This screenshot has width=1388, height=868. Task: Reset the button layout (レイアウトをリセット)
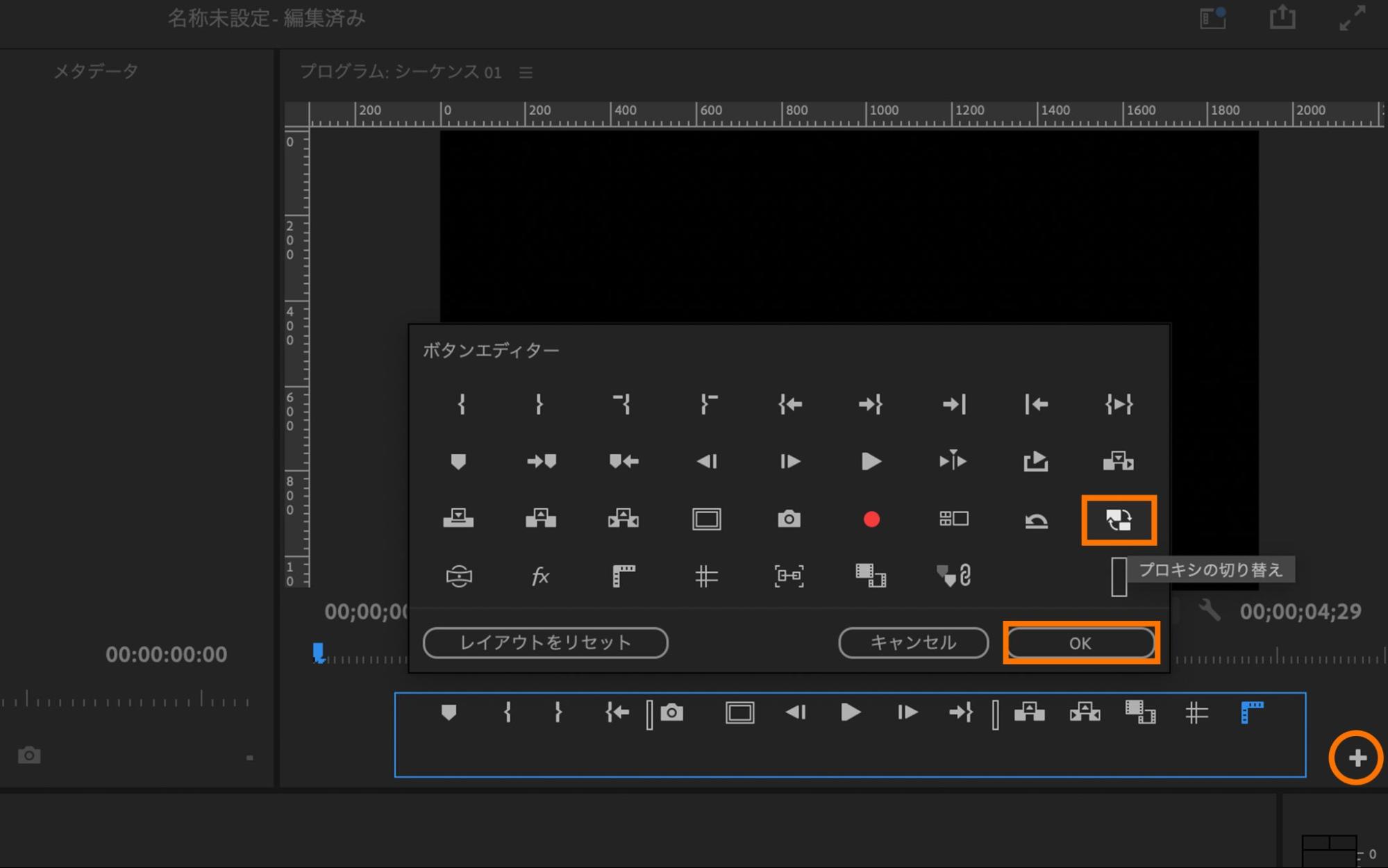[x=545, y=643]
